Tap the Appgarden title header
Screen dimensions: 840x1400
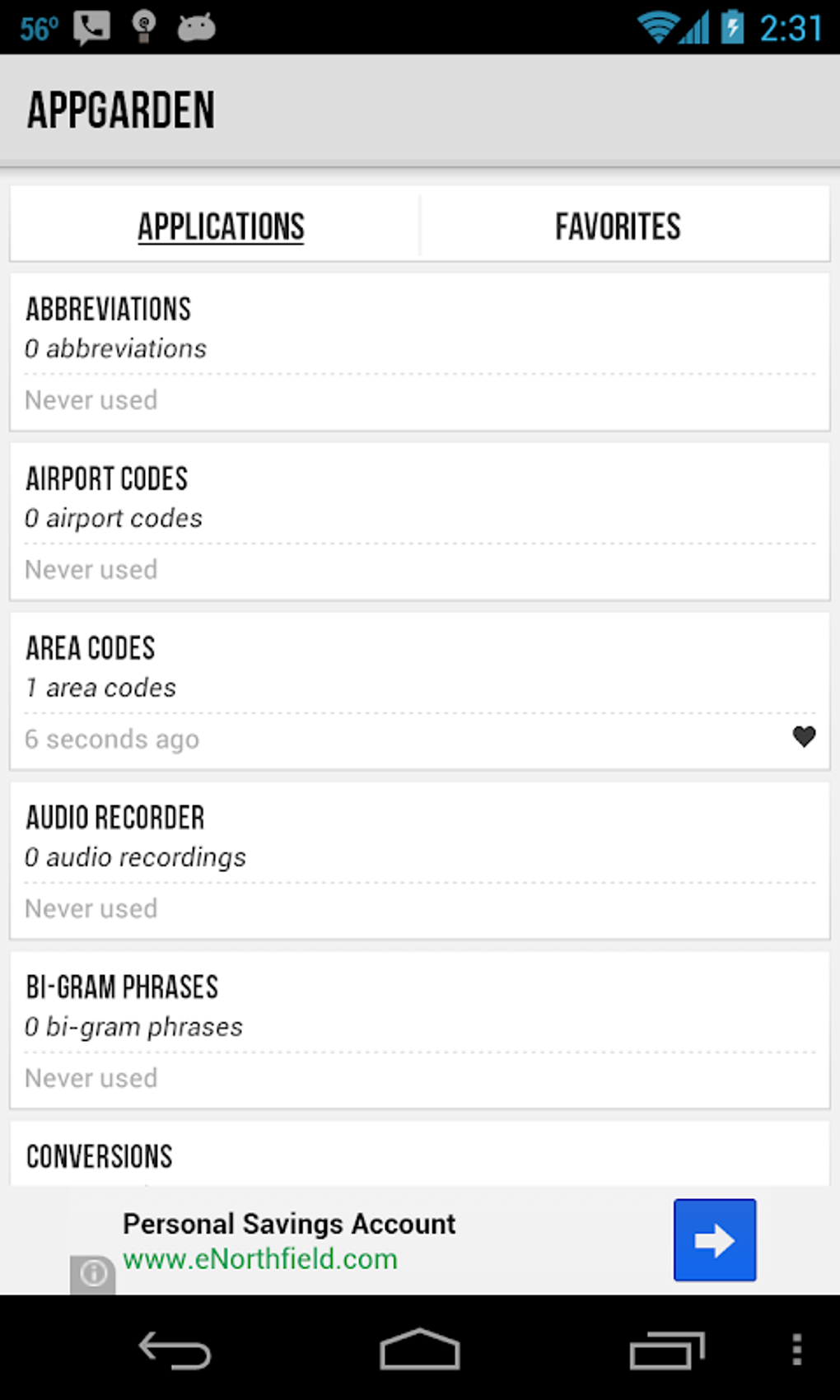pyautogui.click(x=121, y=110)
